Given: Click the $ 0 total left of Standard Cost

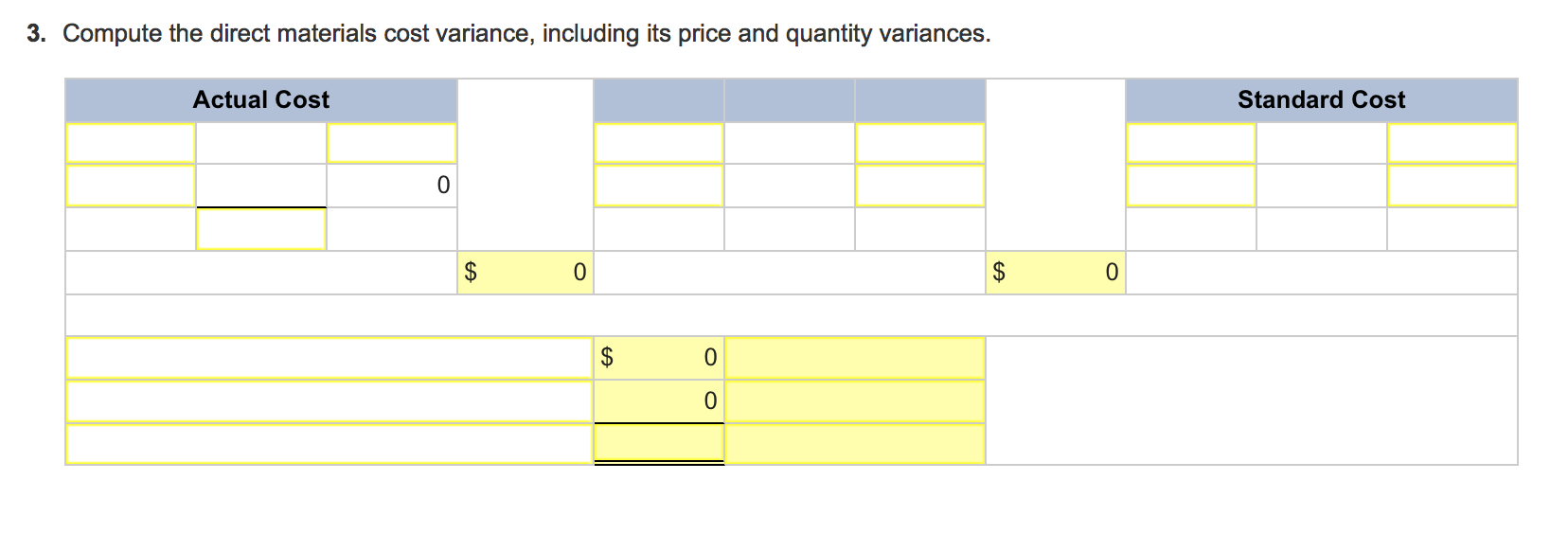Looking at the screenshot, I should pyautogui.click(x=1055, y=273).
